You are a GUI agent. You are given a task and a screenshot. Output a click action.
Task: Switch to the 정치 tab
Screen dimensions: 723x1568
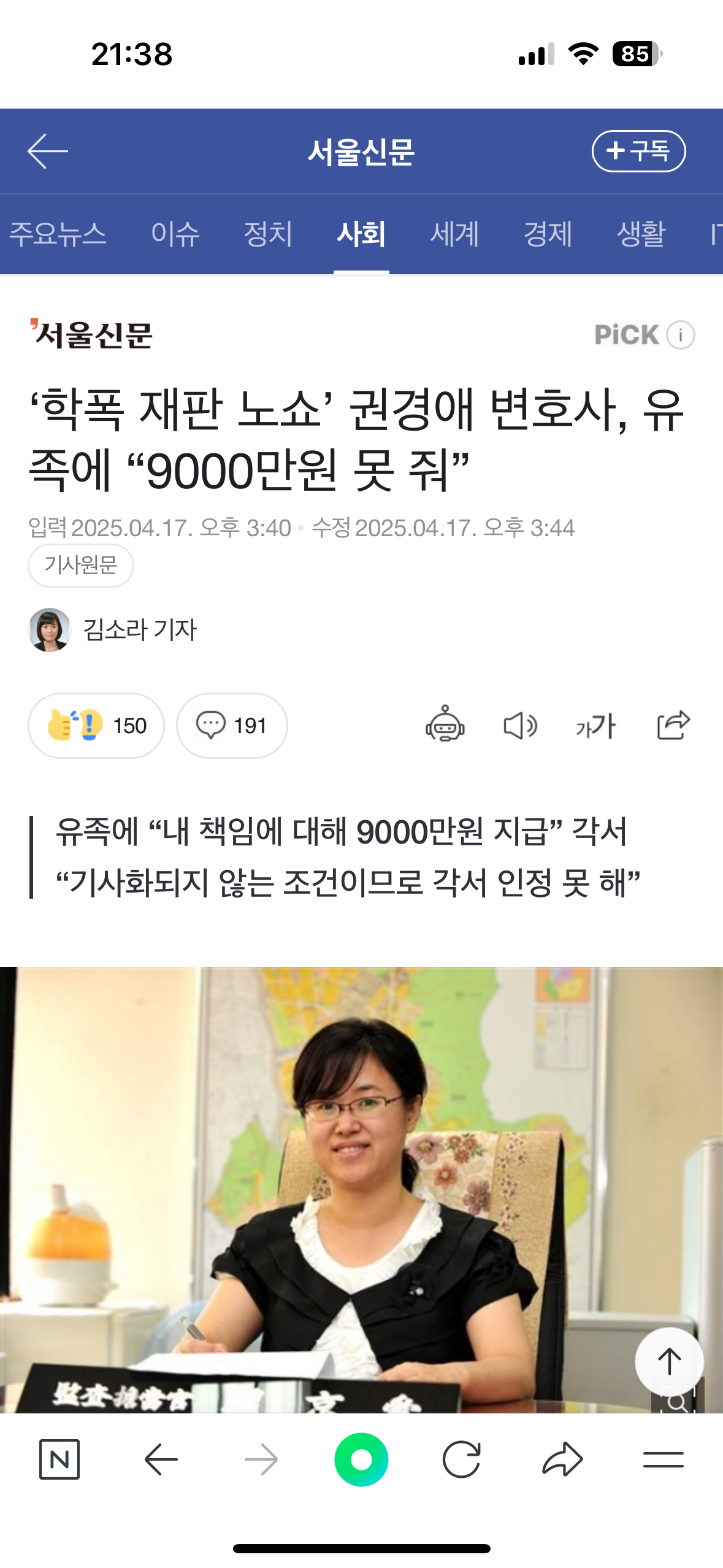tap(268, 234)
